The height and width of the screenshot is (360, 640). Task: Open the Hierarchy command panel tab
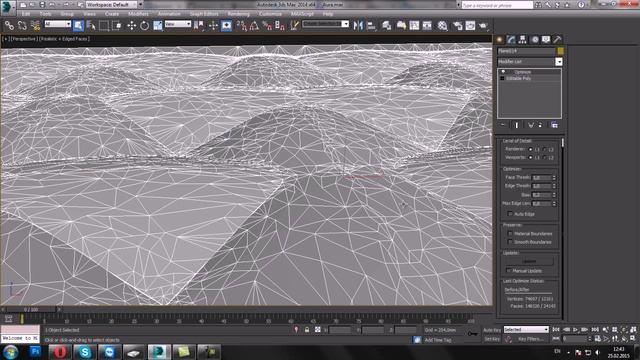(x=522, y=40)
